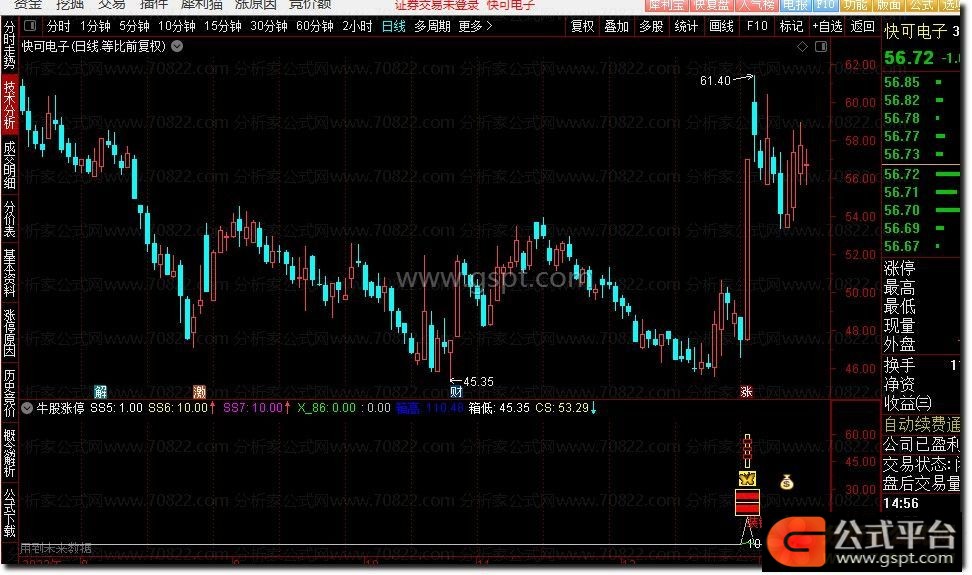Switch to the 15分钟 period
This screenshot has height=575, width=972.
pos(223,26)
